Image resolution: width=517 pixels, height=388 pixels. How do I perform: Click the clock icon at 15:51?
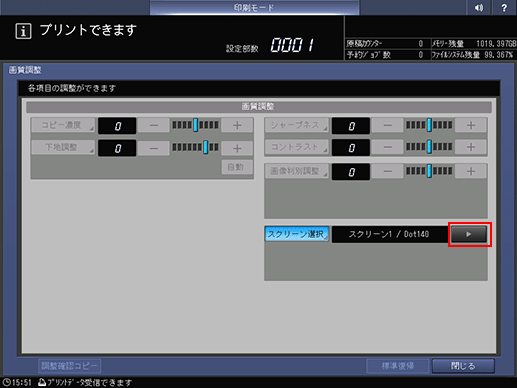(x=7, y=382)
